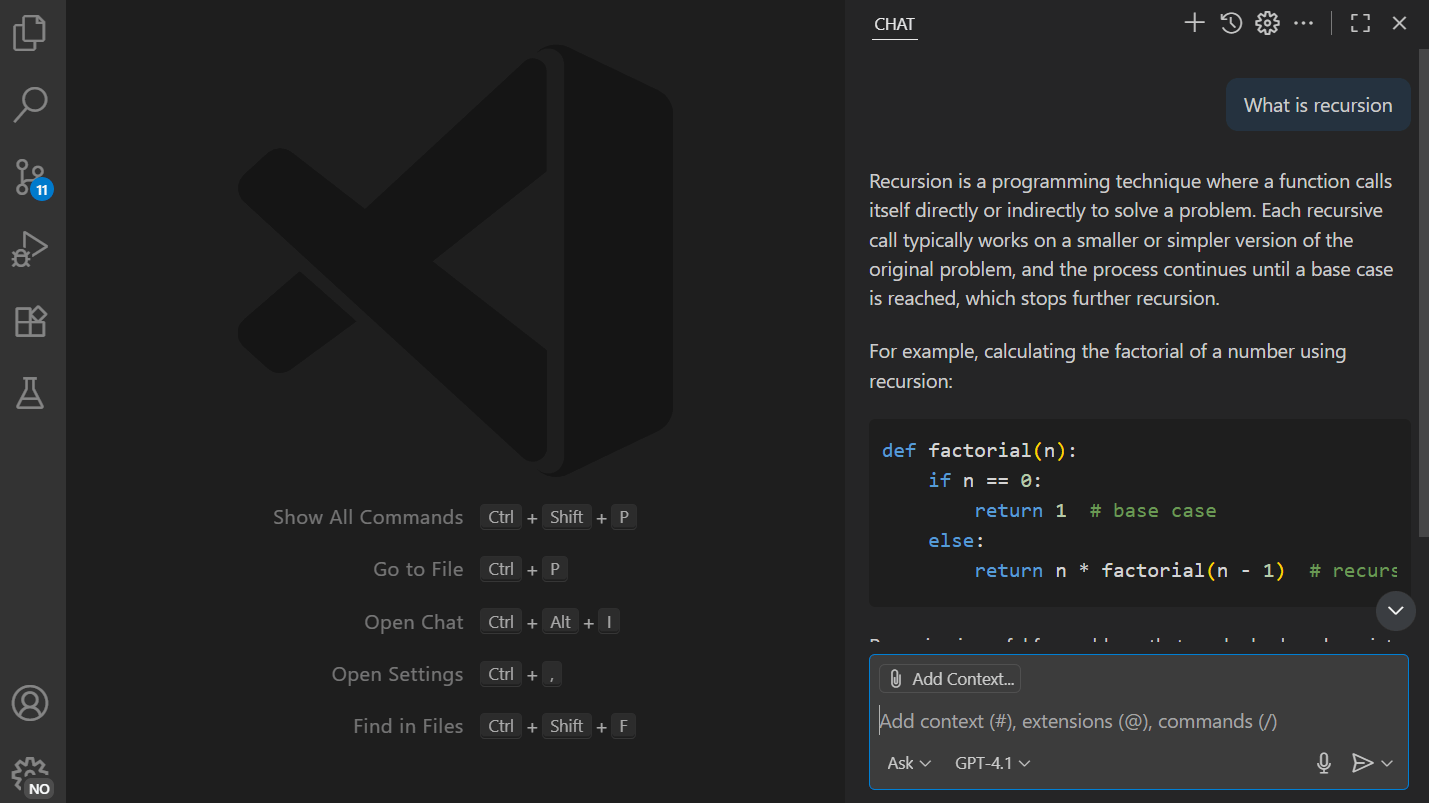Viewport: 1429px width, 803px height.
Task: Start a new chat session
Action: 1194,22
